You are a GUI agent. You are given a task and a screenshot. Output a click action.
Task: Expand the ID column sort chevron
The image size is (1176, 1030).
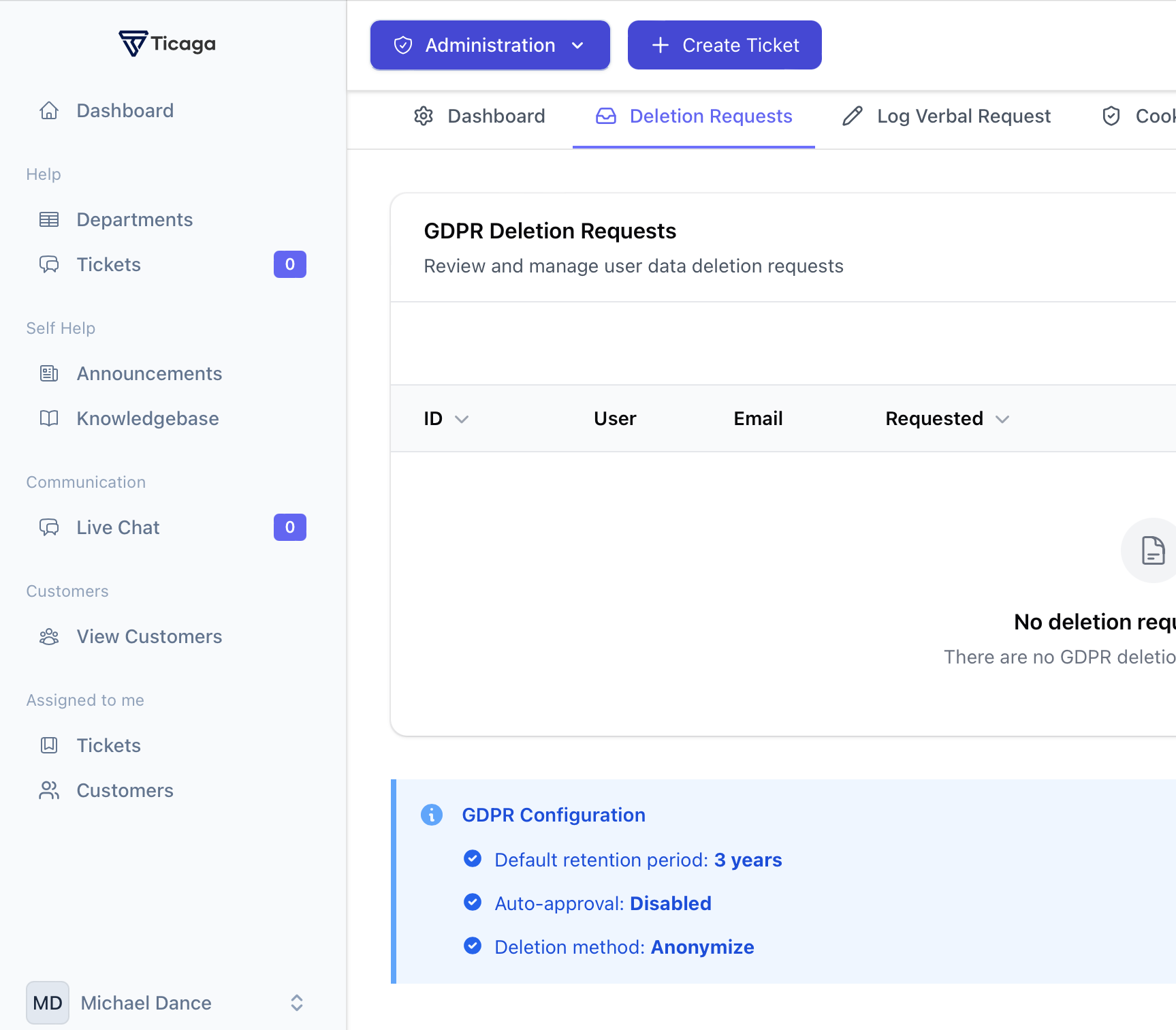(462, 420)
